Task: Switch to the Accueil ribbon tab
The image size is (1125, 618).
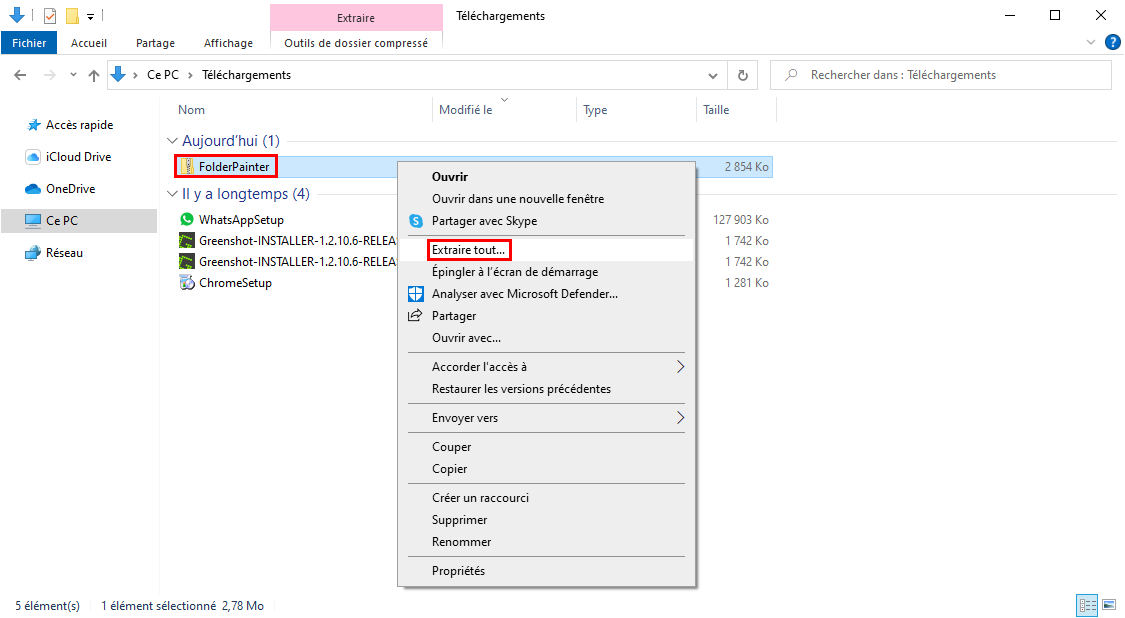Action: 89,43
